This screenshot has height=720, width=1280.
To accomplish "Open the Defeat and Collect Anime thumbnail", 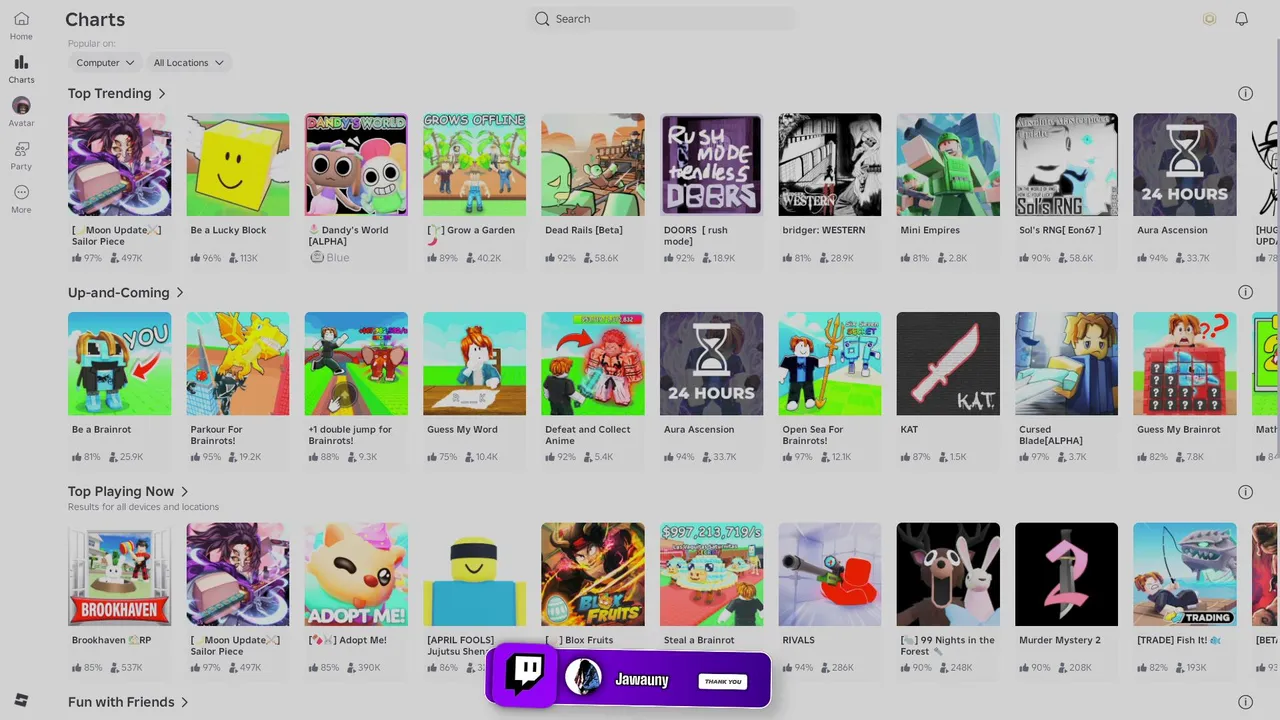I will pyautogui.click(x=593, y=363).
